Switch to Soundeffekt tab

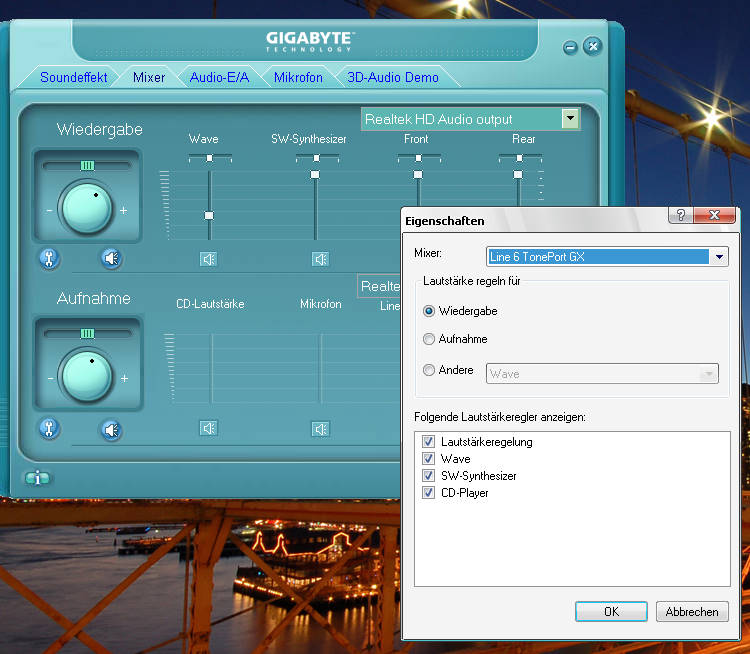point(74,78)
